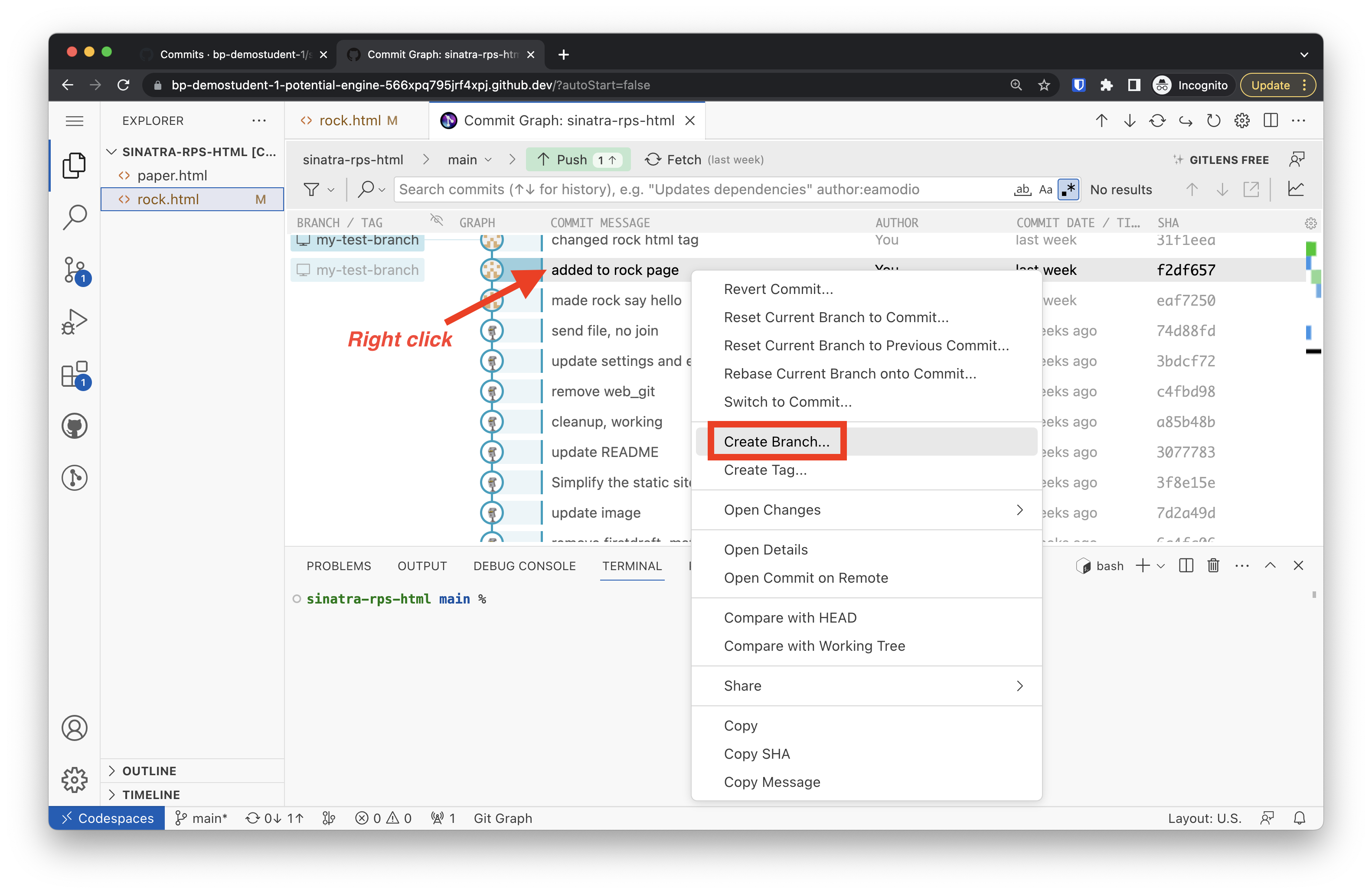Open the Extensions view
1372x894 pixels.
[75, 374]
